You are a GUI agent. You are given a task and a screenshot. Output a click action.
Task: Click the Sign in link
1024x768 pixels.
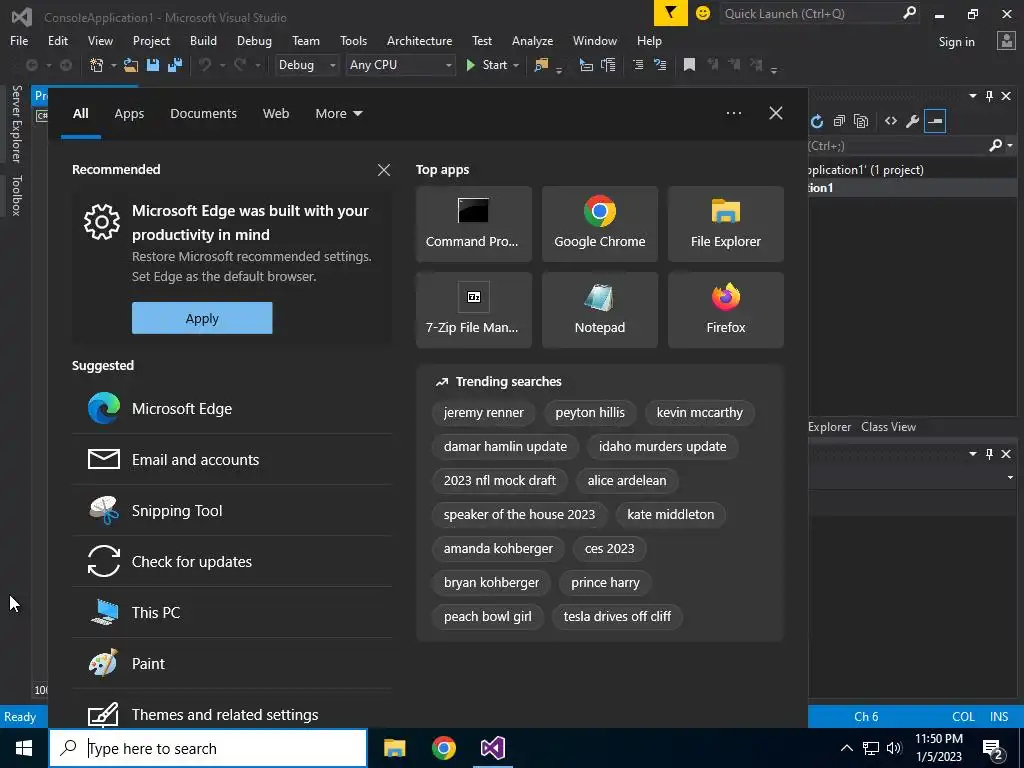[x=956, y=42]
